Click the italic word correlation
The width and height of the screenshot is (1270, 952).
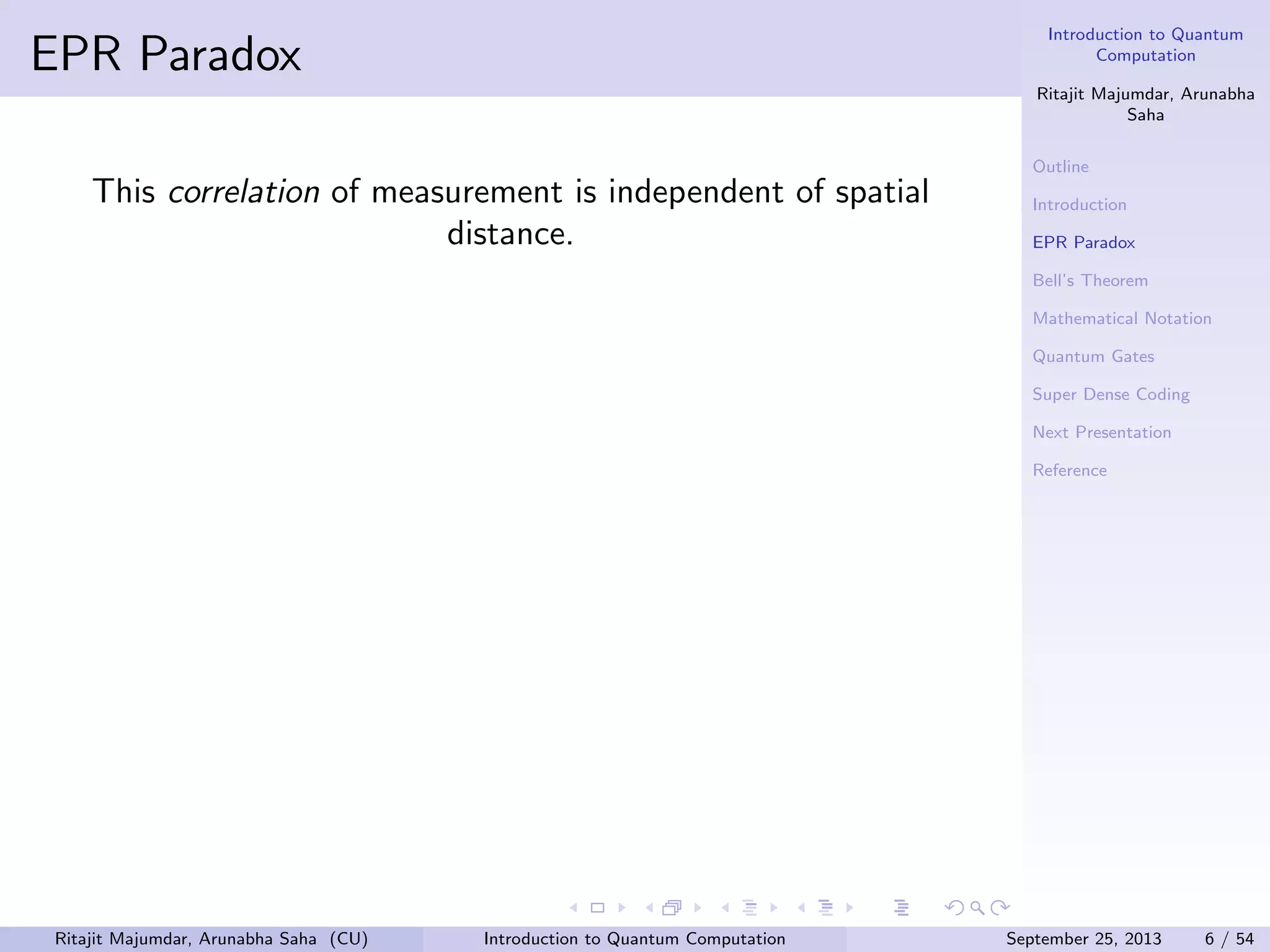(x=244, y=191)
